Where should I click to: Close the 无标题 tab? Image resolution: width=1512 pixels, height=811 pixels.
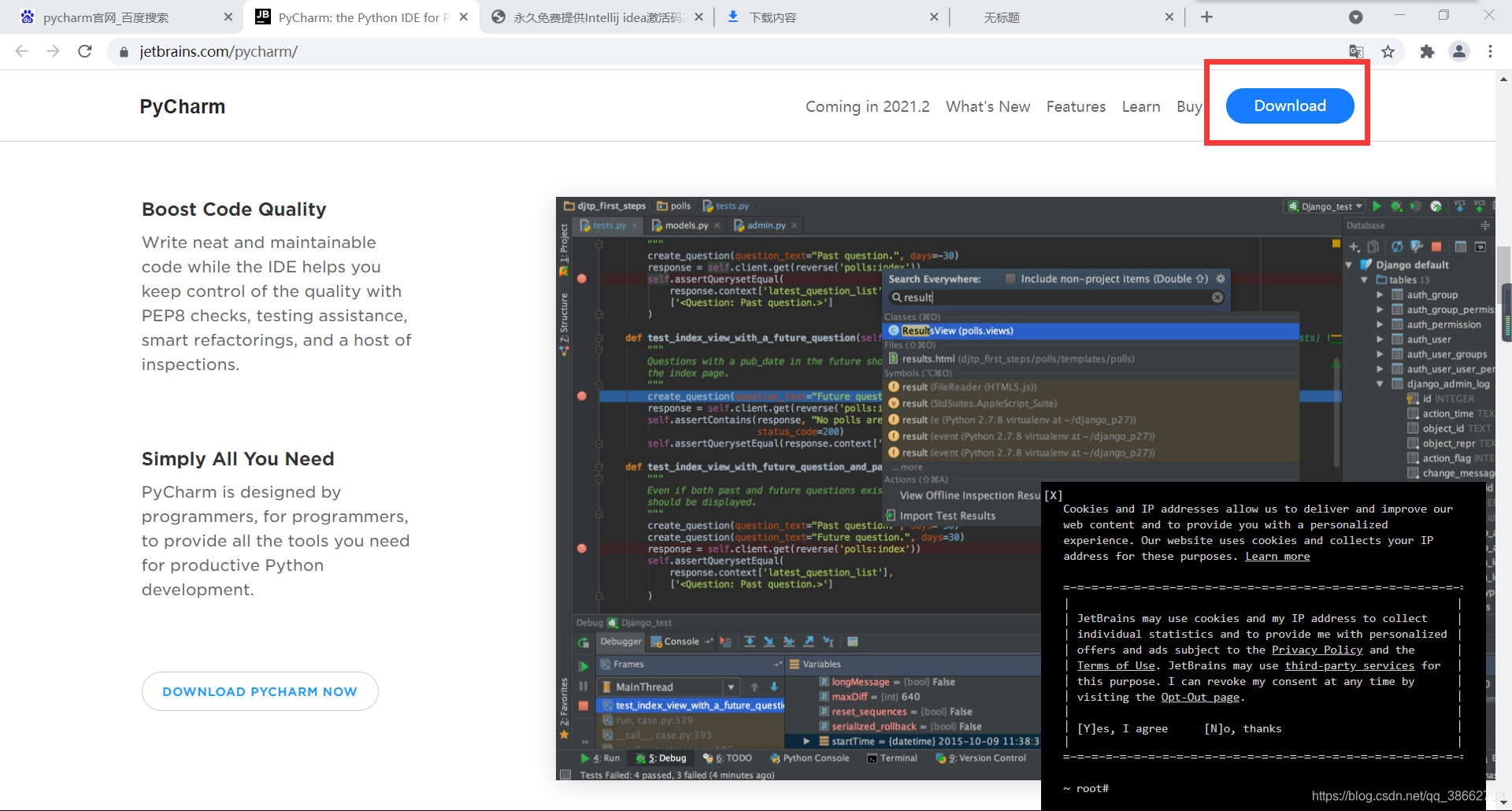point(1169,17)
